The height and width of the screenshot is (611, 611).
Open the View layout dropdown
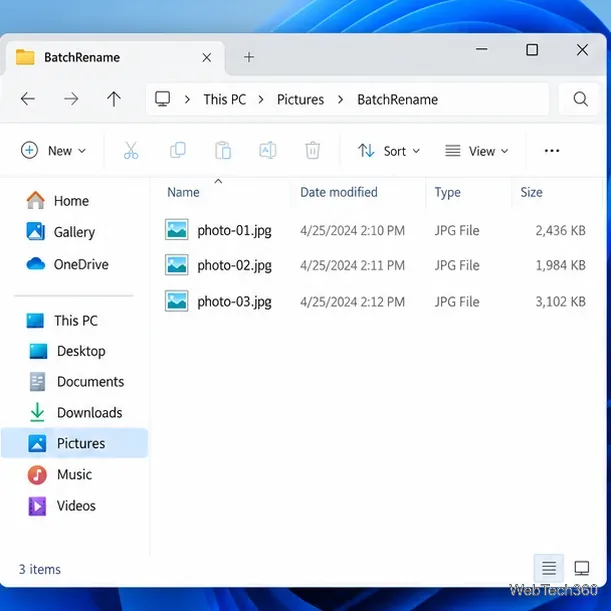477,151
